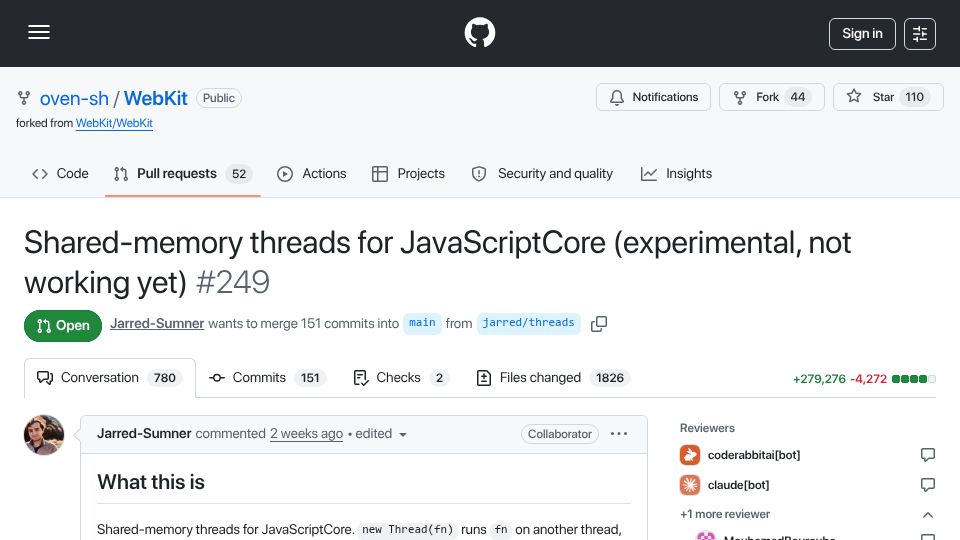The width and height of the screenshot is (960, 540).
Task: Select the Conversation tab
Action: click(x=110, y=378)
